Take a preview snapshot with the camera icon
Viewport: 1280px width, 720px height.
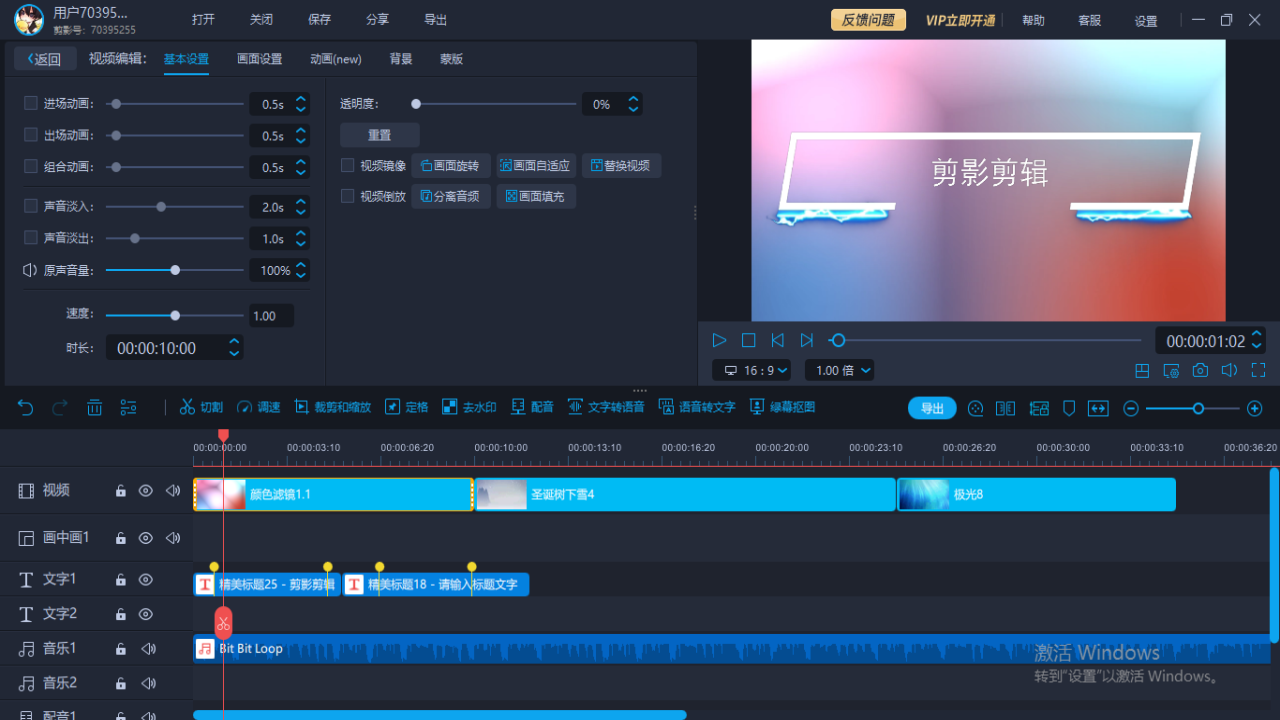[x=1200, y=370]
